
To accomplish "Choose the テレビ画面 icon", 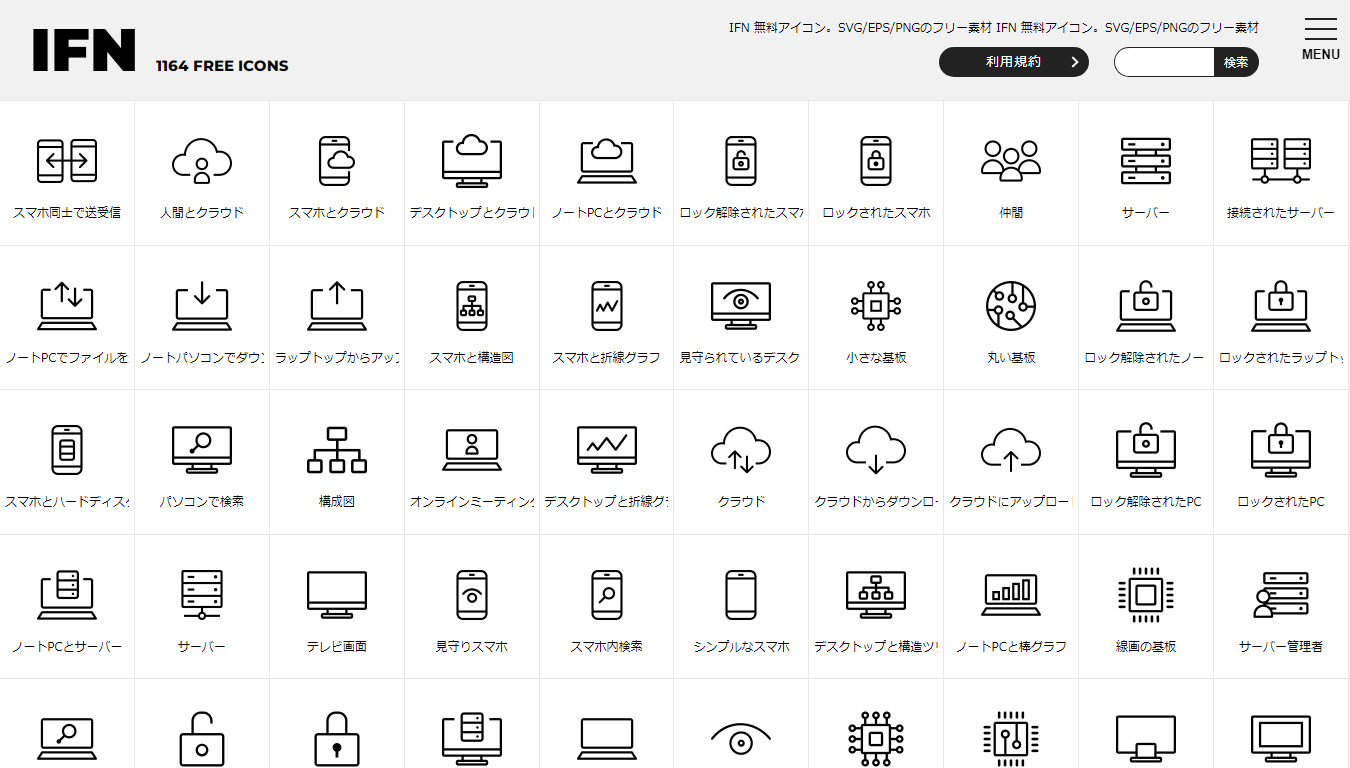I will coord(337,595).
